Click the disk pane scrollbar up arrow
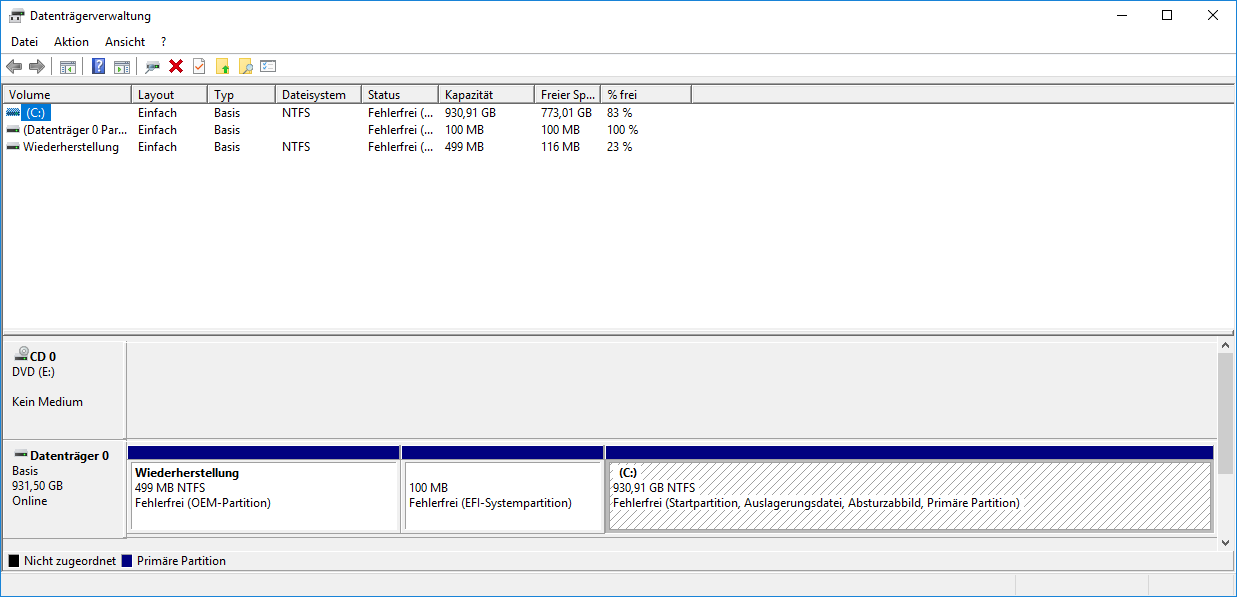The height and width of the screenshot is (597, 1237). 1227,344
